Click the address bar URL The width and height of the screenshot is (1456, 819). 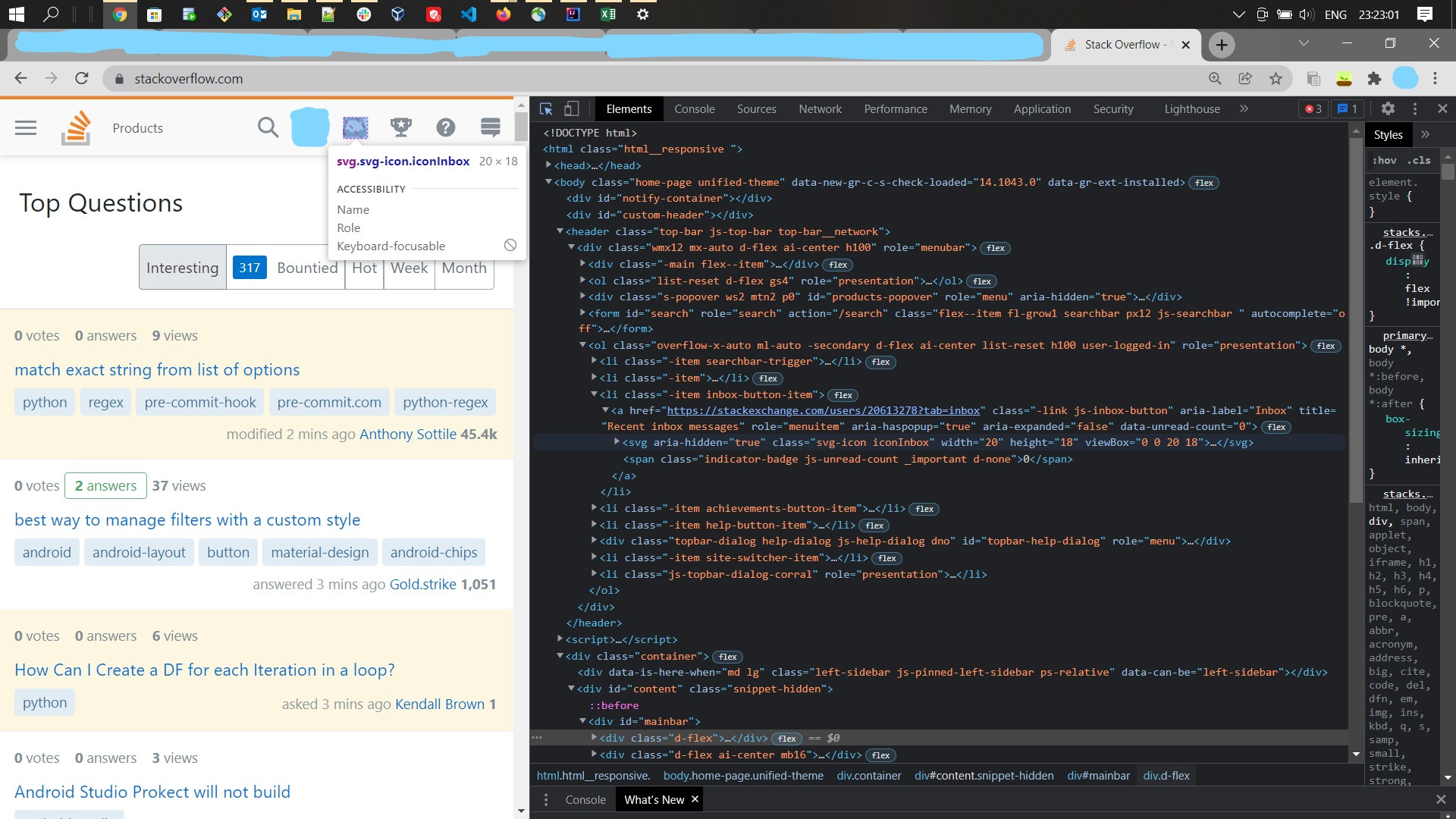189,78
